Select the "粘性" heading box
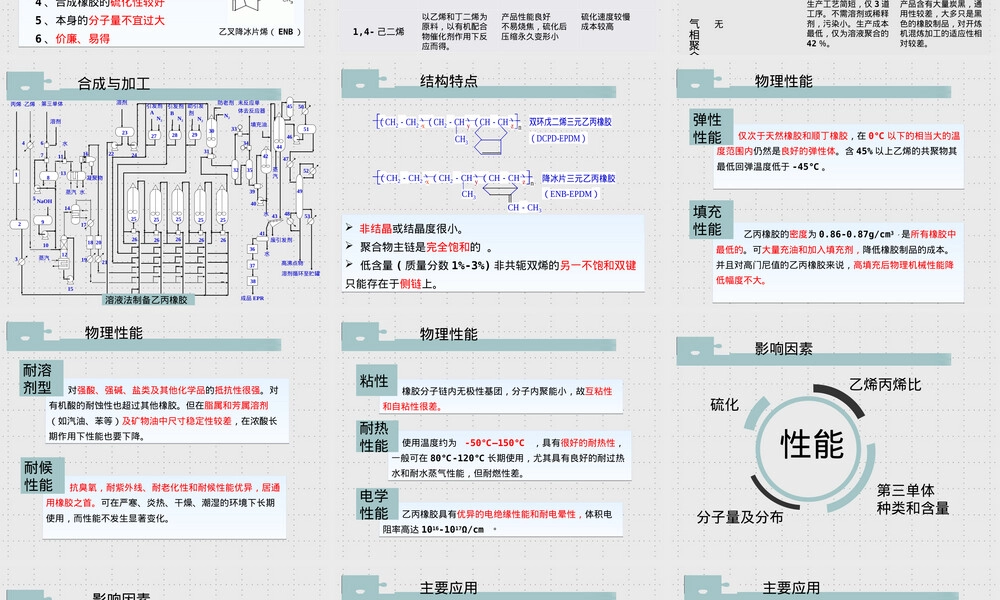The image size is (1000, 600). point(374,381)
